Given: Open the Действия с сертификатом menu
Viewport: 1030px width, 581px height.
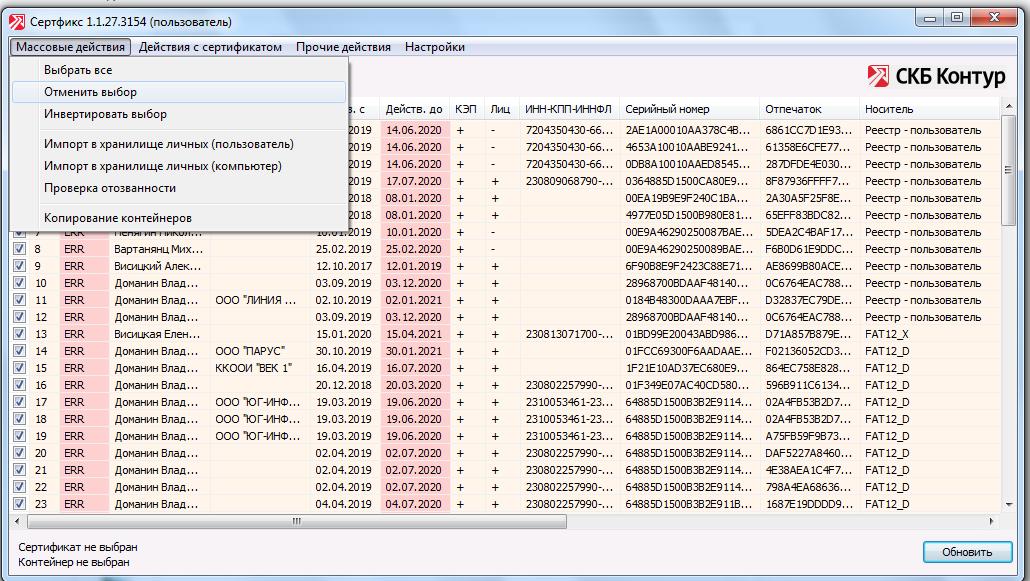Looking at the screenshot, I should (210, 47).
